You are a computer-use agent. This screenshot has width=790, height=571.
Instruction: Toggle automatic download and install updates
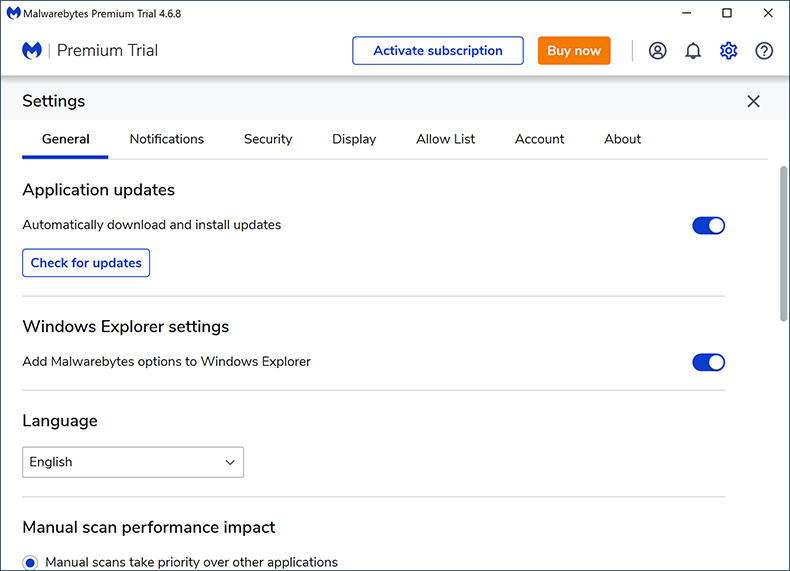pos(708,225)
